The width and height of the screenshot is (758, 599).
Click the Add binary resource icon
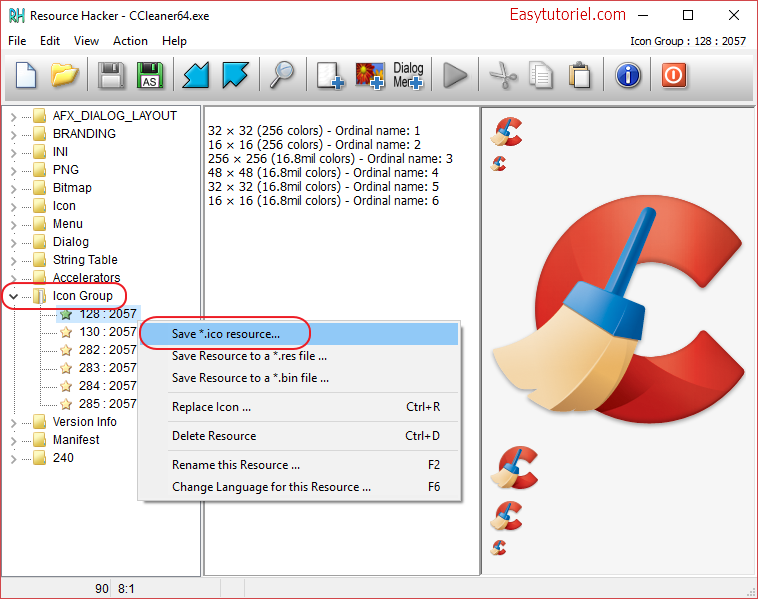330,75
